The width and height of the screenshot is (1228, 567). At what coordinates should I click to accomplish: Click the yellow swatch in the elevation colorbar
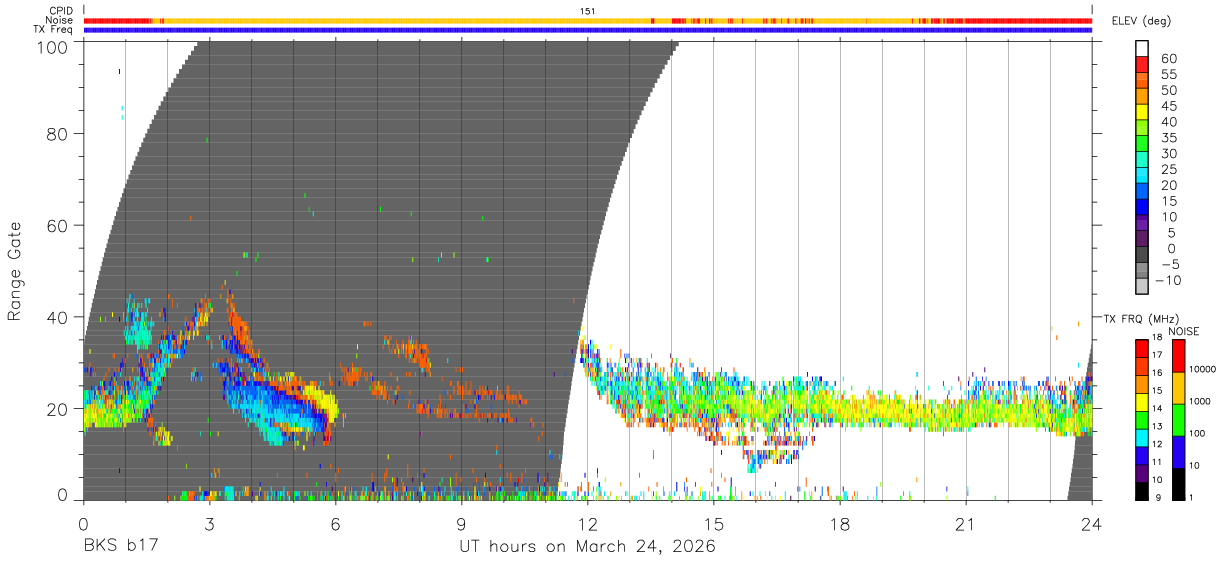point(1141,113)
